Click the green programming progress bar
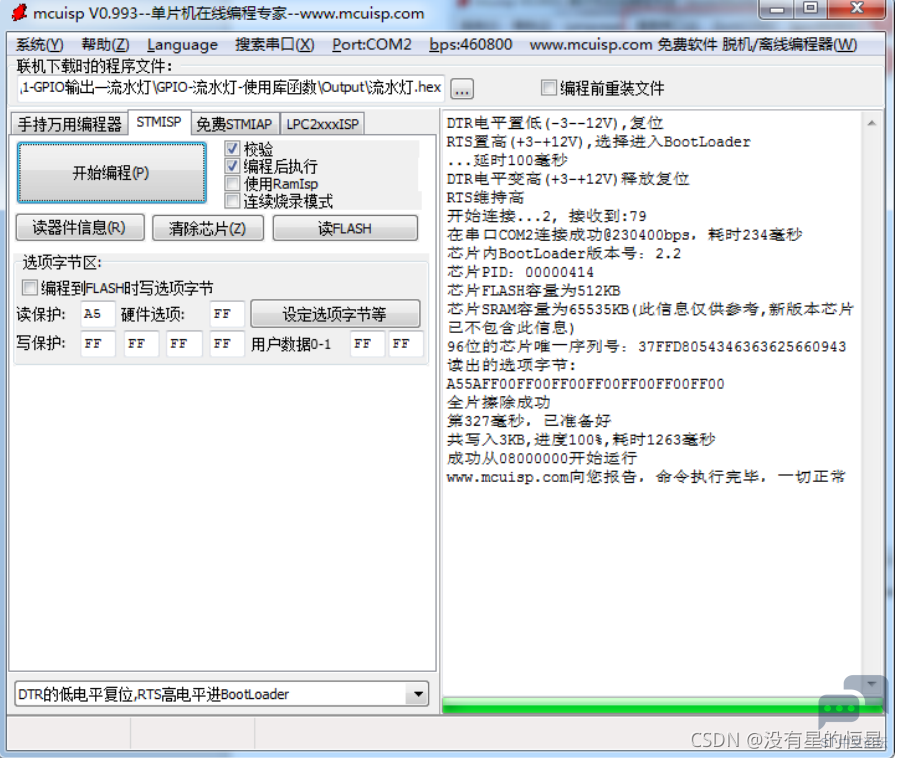 click(x=662, y=707)
